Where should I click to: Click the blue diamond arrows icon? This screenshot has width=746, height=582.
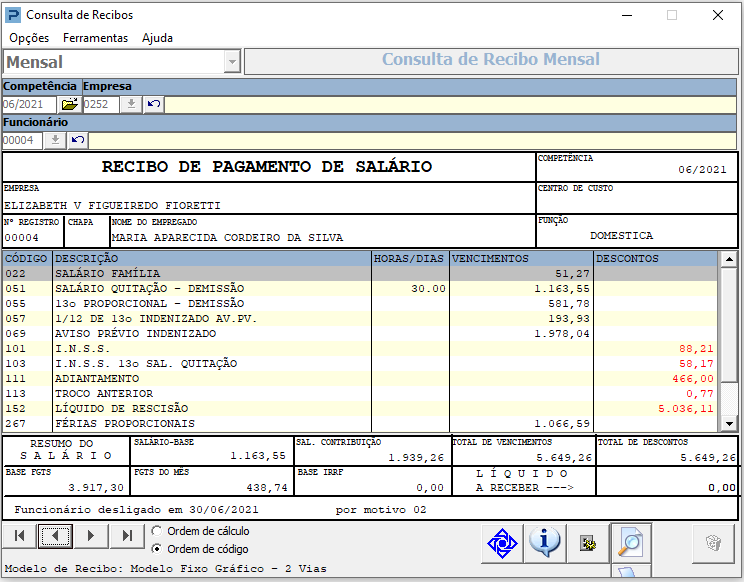tap(502, 543)
